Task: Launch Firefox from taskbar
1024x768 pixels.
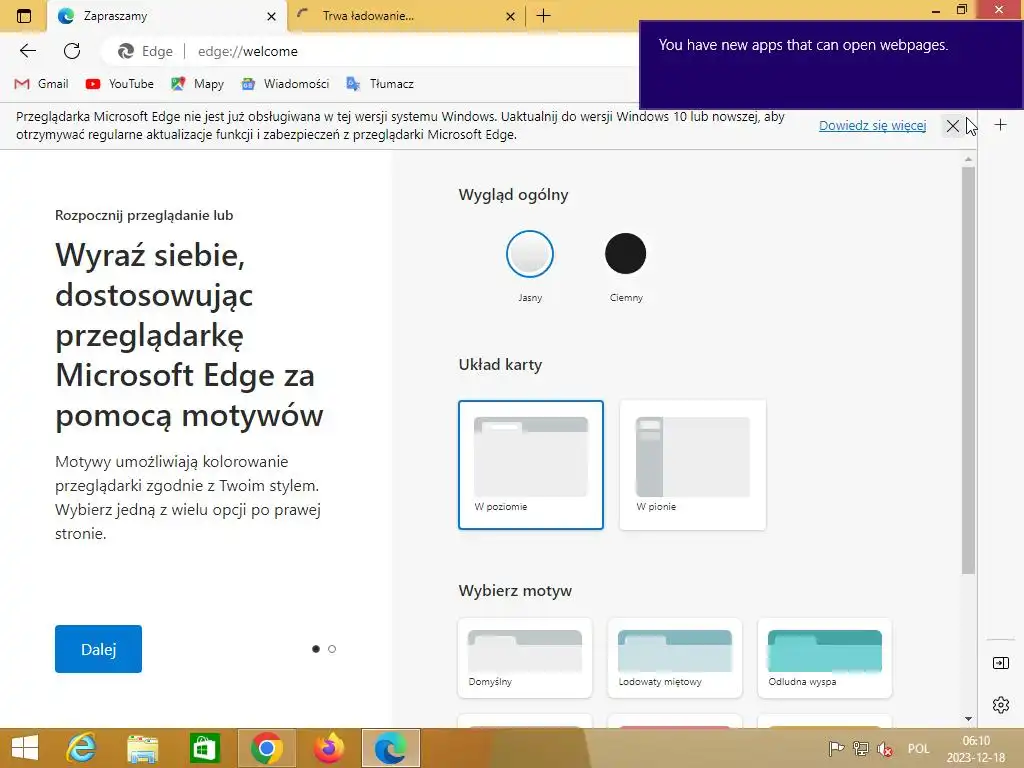Action: pyautogui.click(x=328, y=748)
